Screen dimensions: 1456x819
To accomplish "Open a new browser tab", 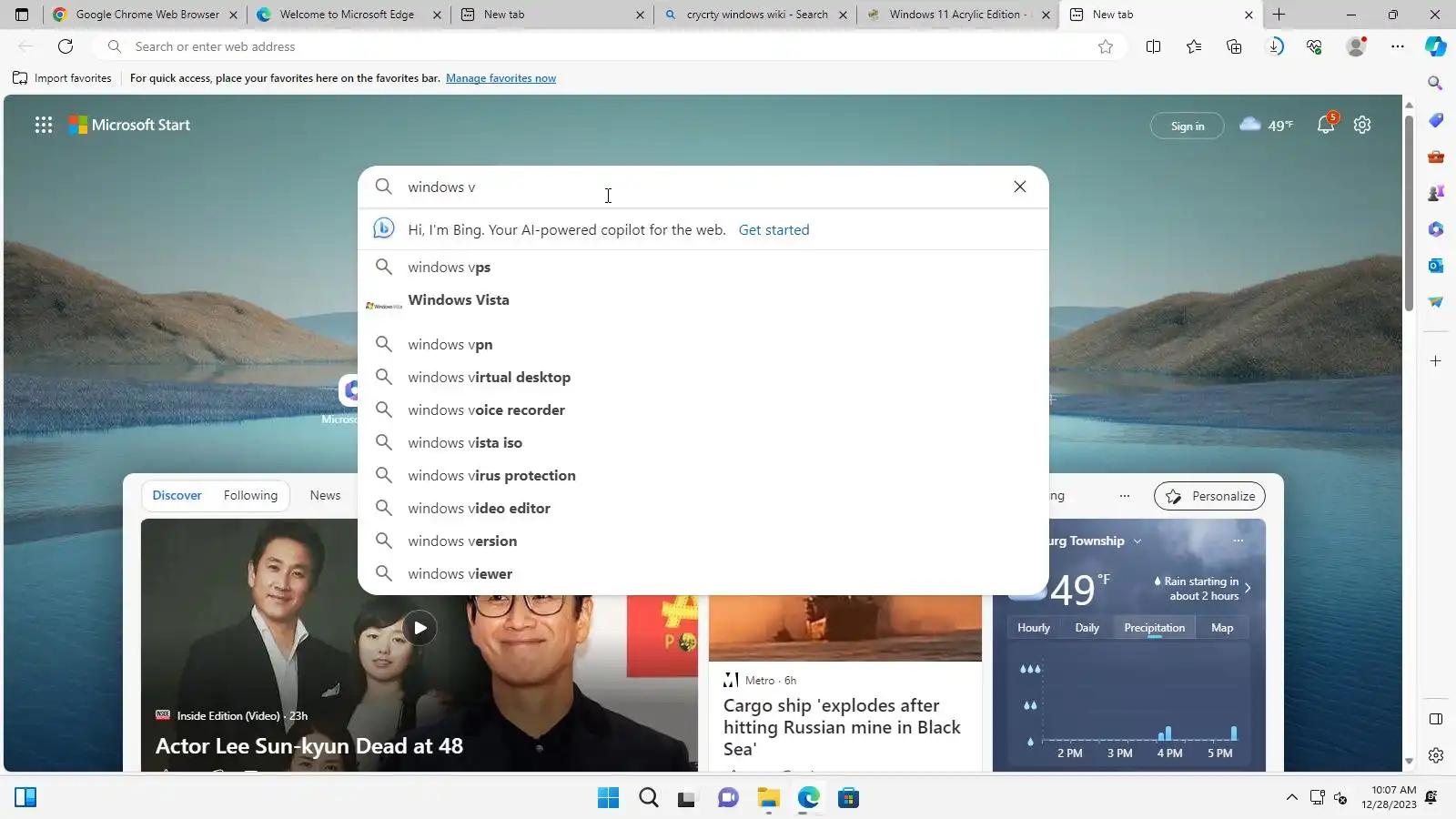I will click(1279, 15).
